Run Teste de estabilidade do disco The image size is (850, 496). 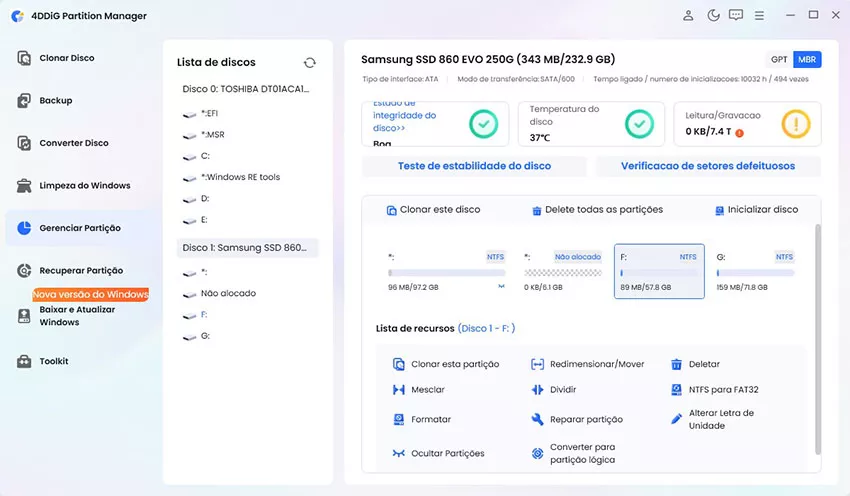click(x=474, y=166)
